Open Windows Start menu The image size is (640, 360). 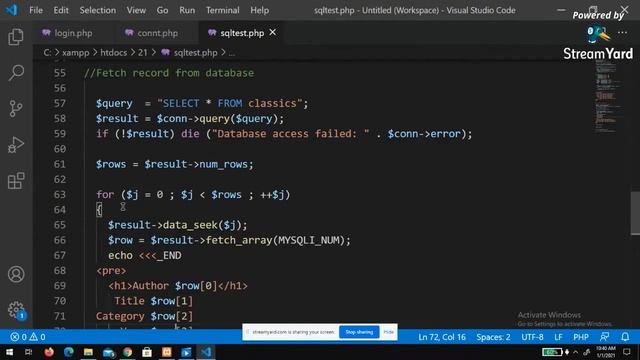pos(9,352)
